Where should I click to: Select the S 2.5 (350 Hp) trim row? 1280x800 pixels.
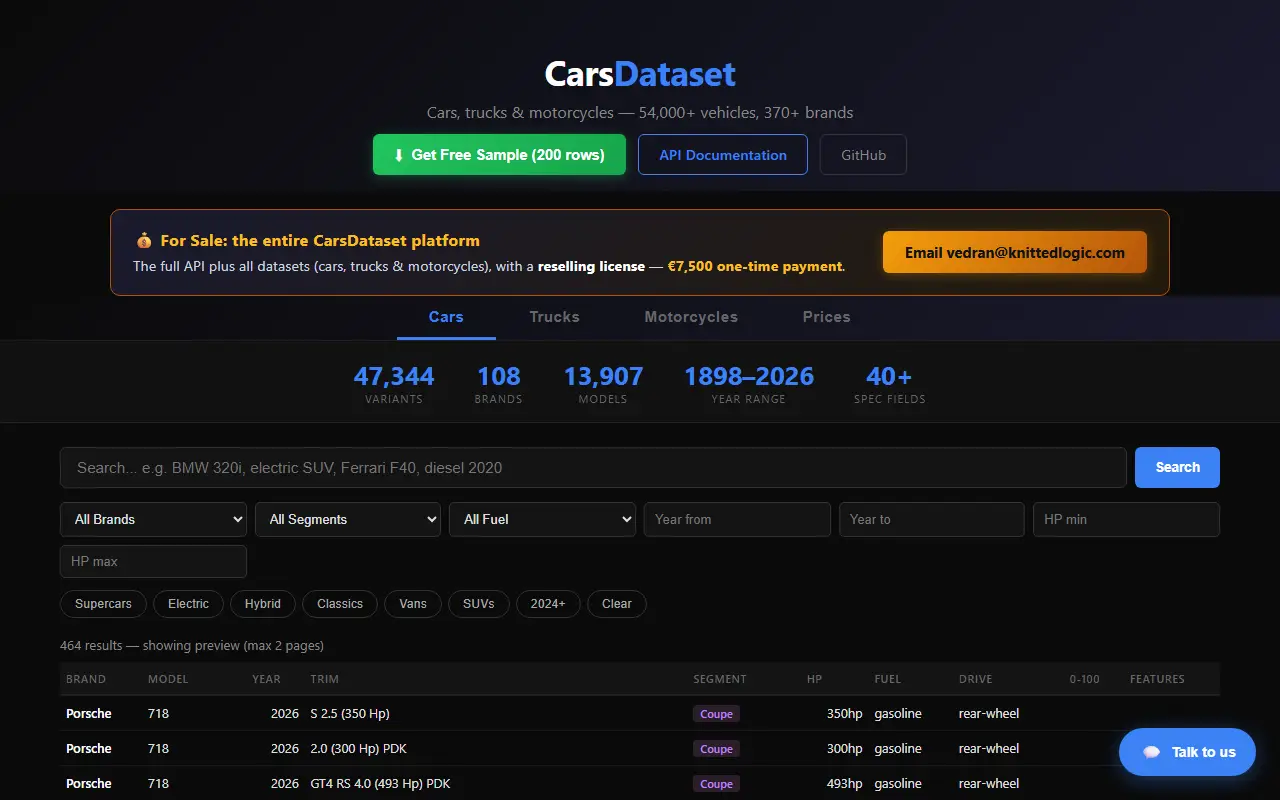tap(640, 714)
